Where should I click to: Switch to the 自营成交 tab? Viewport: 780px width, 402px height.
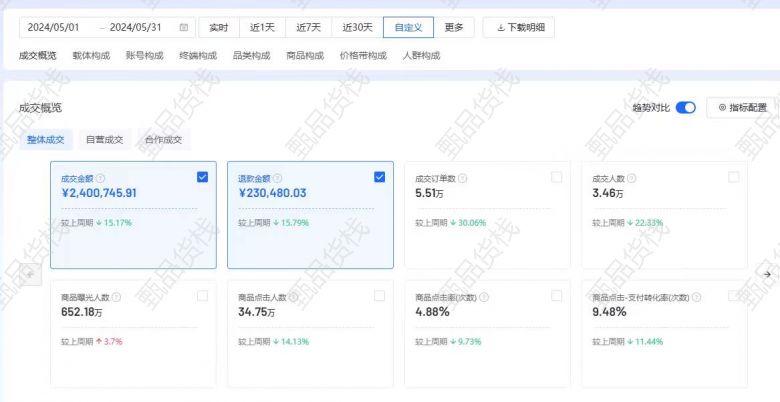pos(104,140)
